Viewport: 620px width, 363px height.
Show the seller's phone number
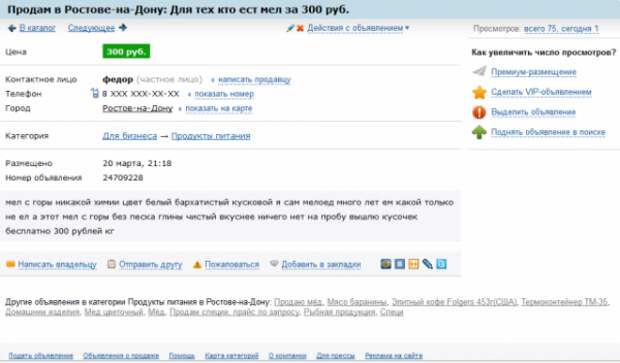[224, 94]
